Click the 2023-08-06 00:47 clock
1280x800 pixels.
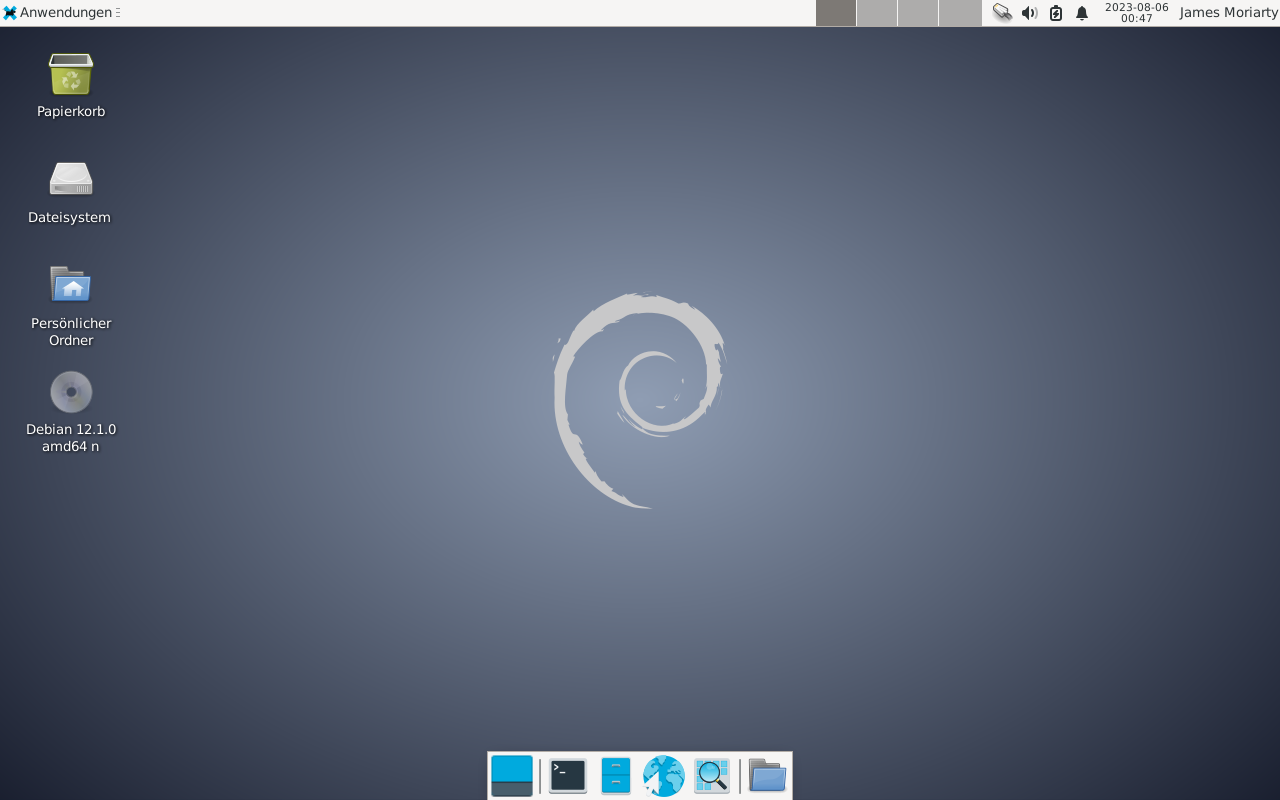point(1137,13)
